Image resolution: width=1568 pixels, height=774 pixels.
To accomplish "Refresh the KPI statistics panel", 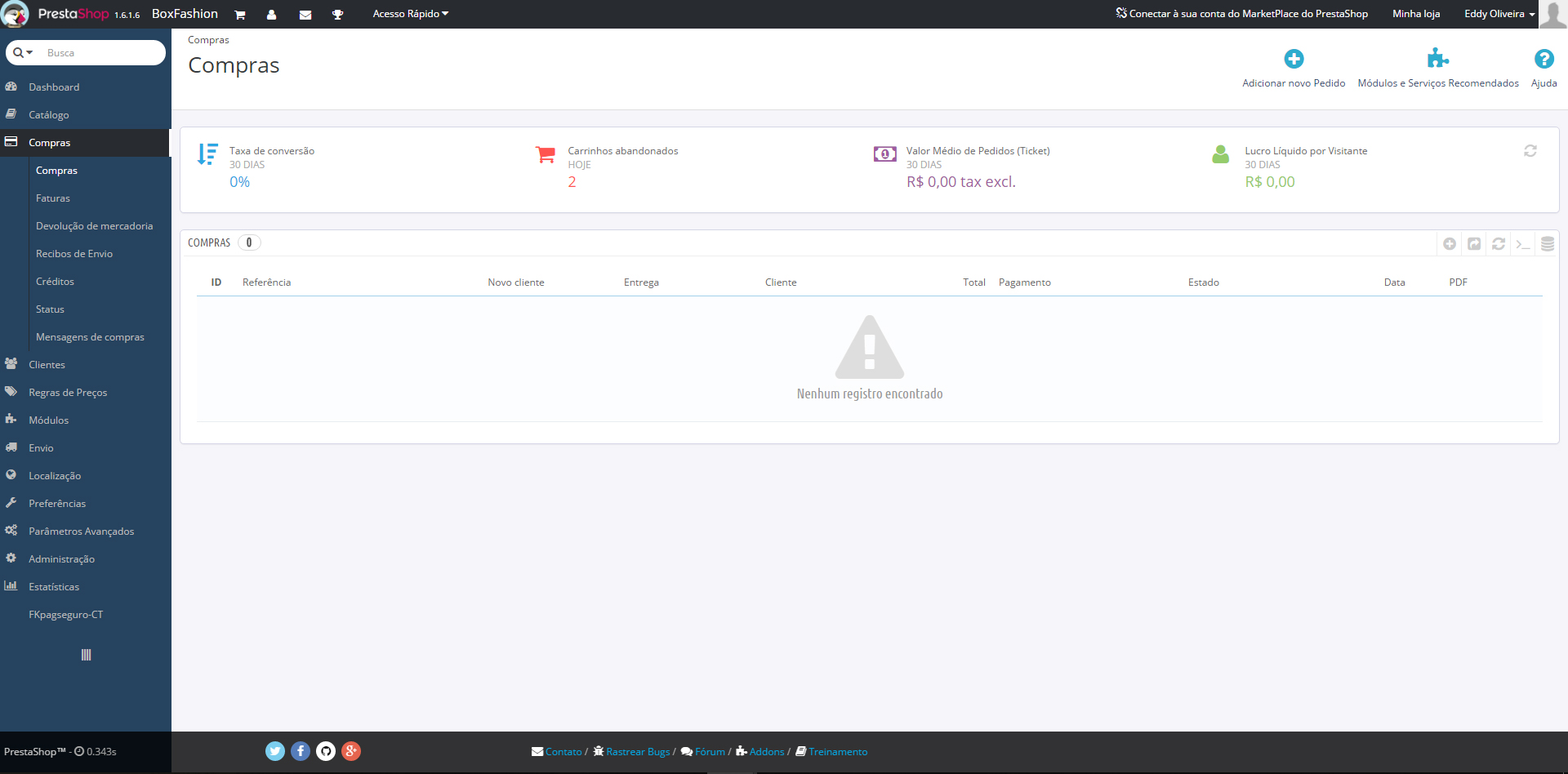I will 1530,151.
